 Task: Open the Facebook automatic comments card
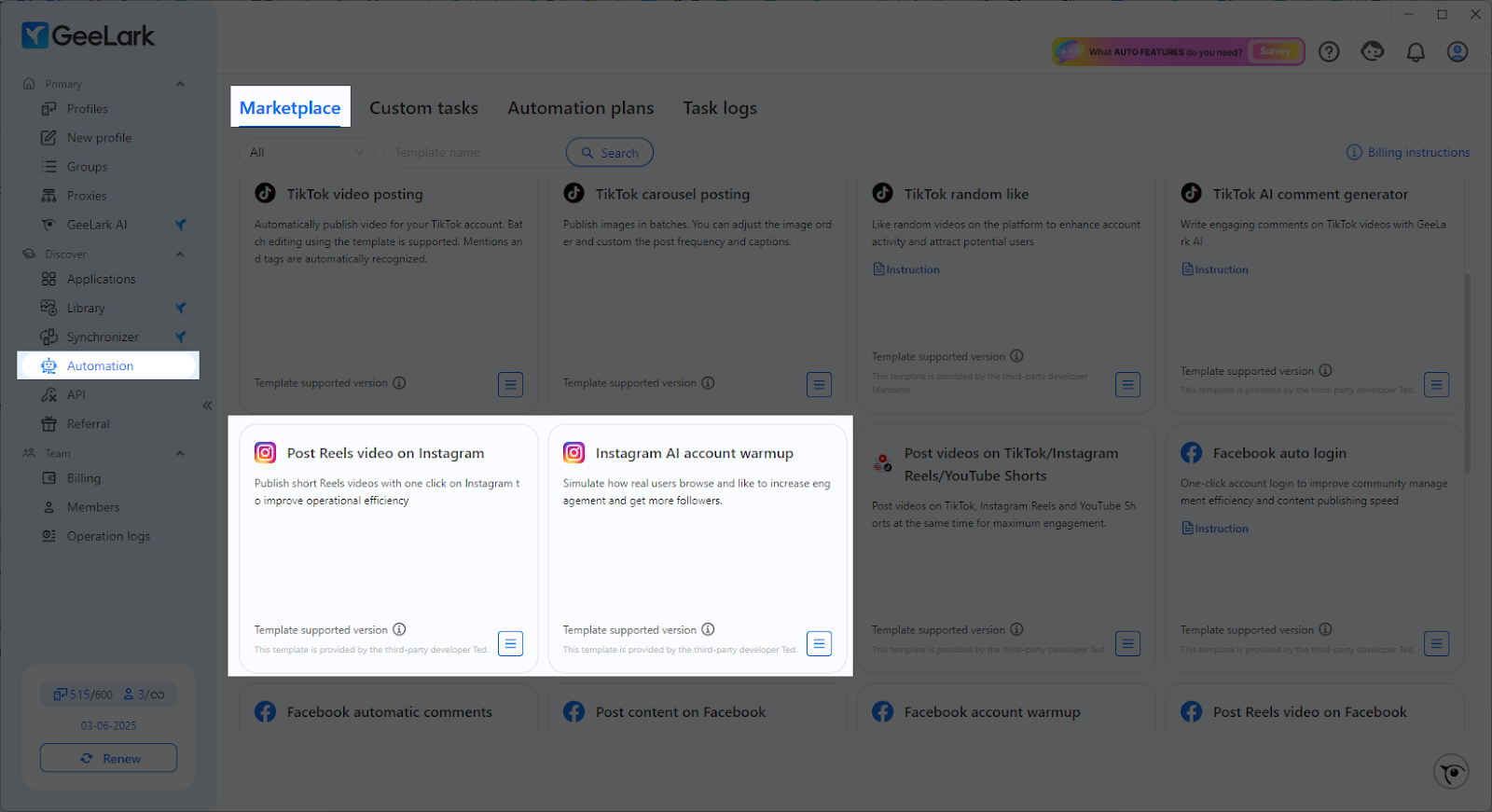[x=389, y=709]
